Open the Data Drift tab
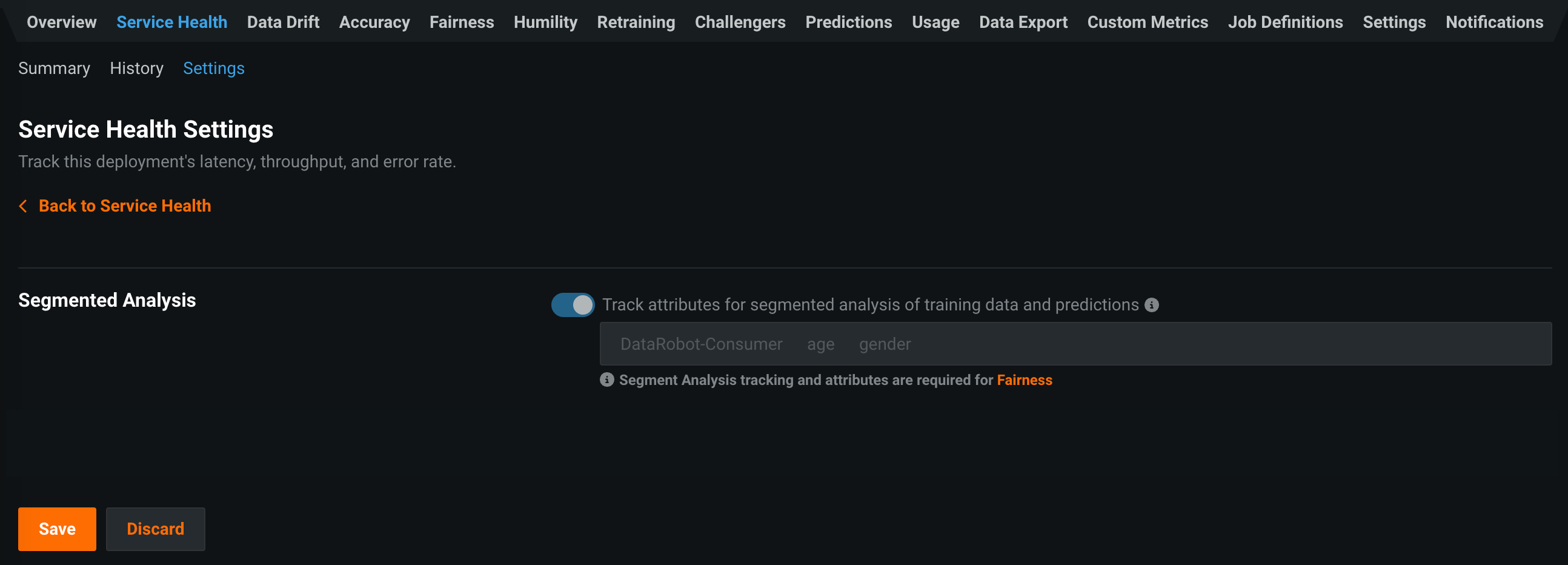Screen dimensions: 1568x565 pyautogui.click(x=282, y=22)
